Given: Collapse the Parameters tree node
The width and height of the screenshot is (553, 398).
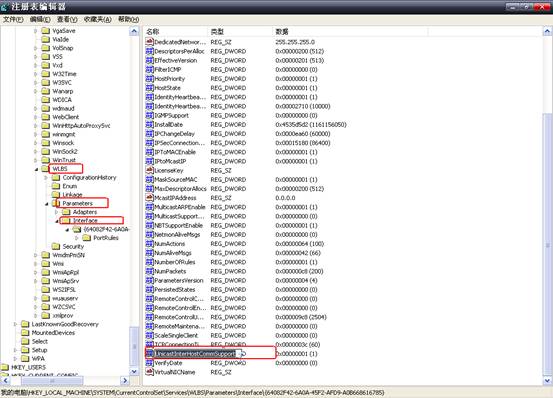Looking at the screenshot, I should tap(47, 204).
